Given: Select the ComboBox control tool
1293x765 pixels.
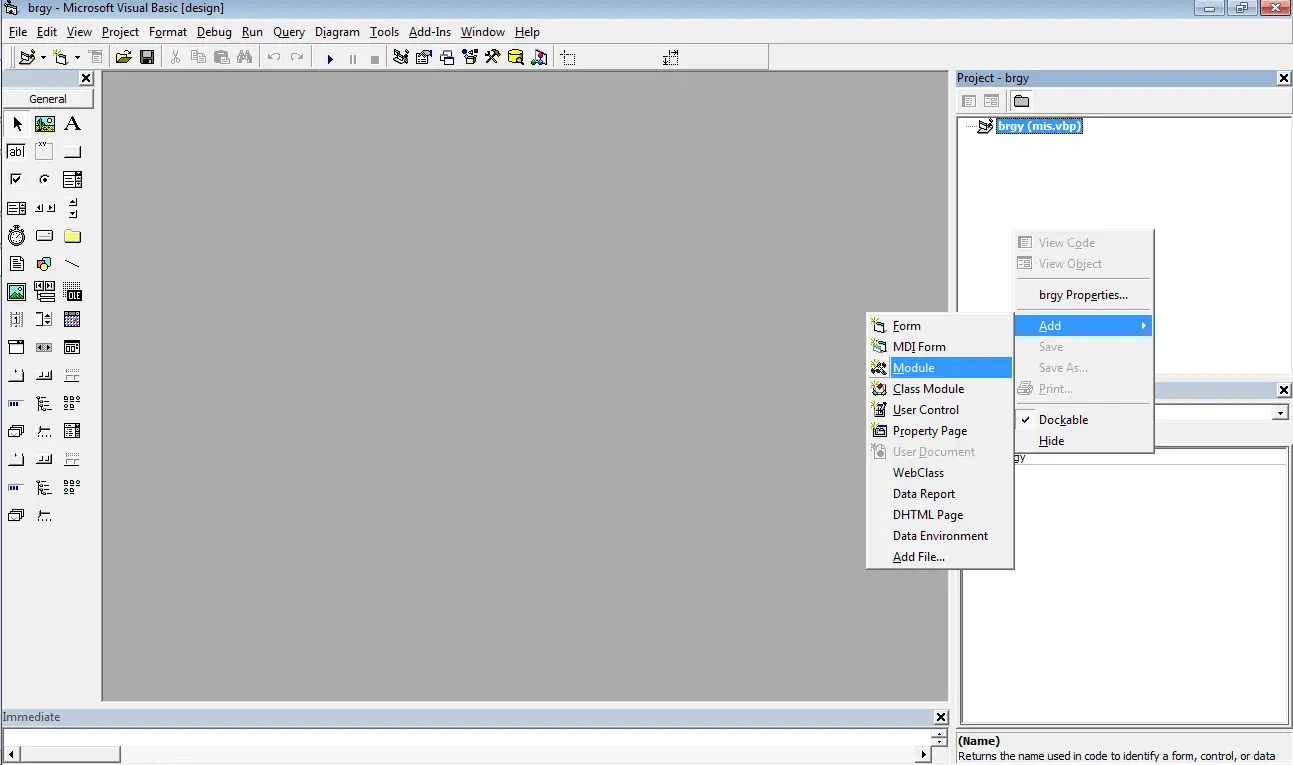Looking at the screenshot, I should pyautogui.click(x=72, y=180).
